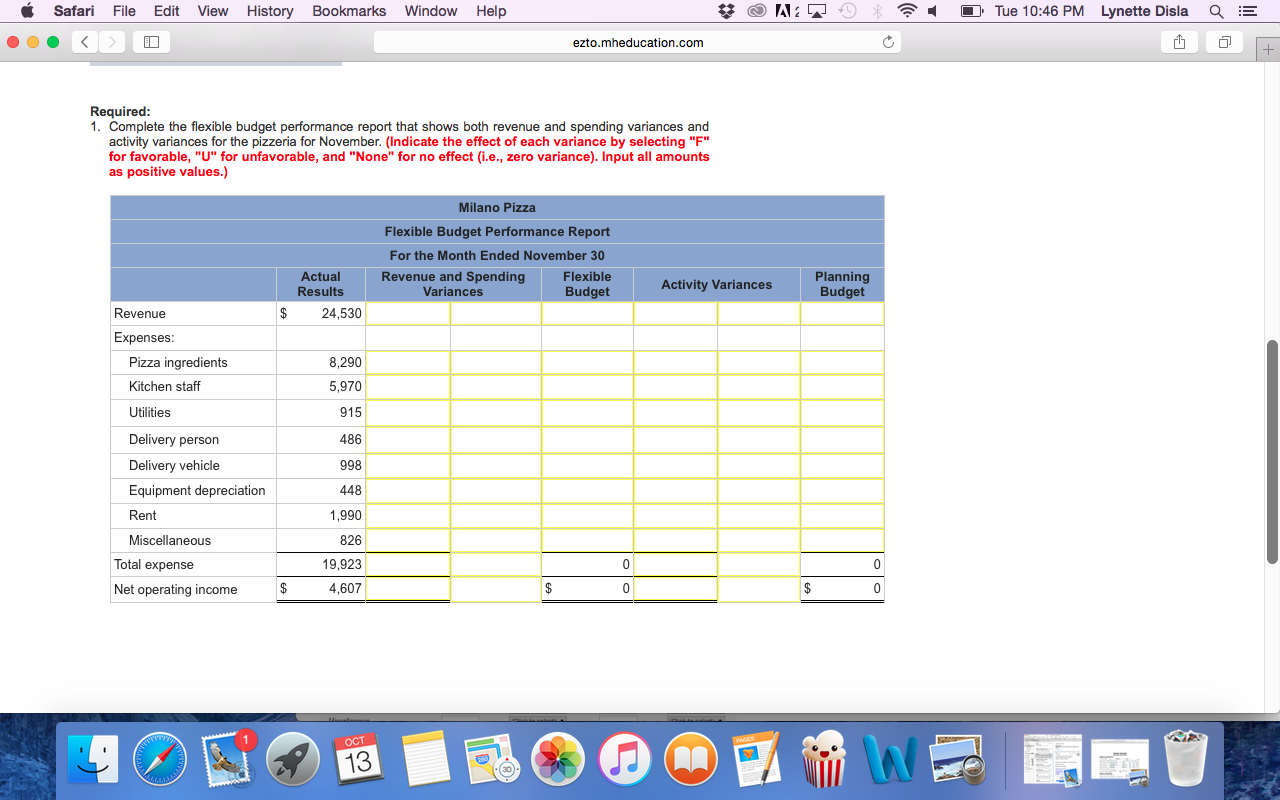Open the View menu
The image size is (1280, 800).
(x=213, y=11)
